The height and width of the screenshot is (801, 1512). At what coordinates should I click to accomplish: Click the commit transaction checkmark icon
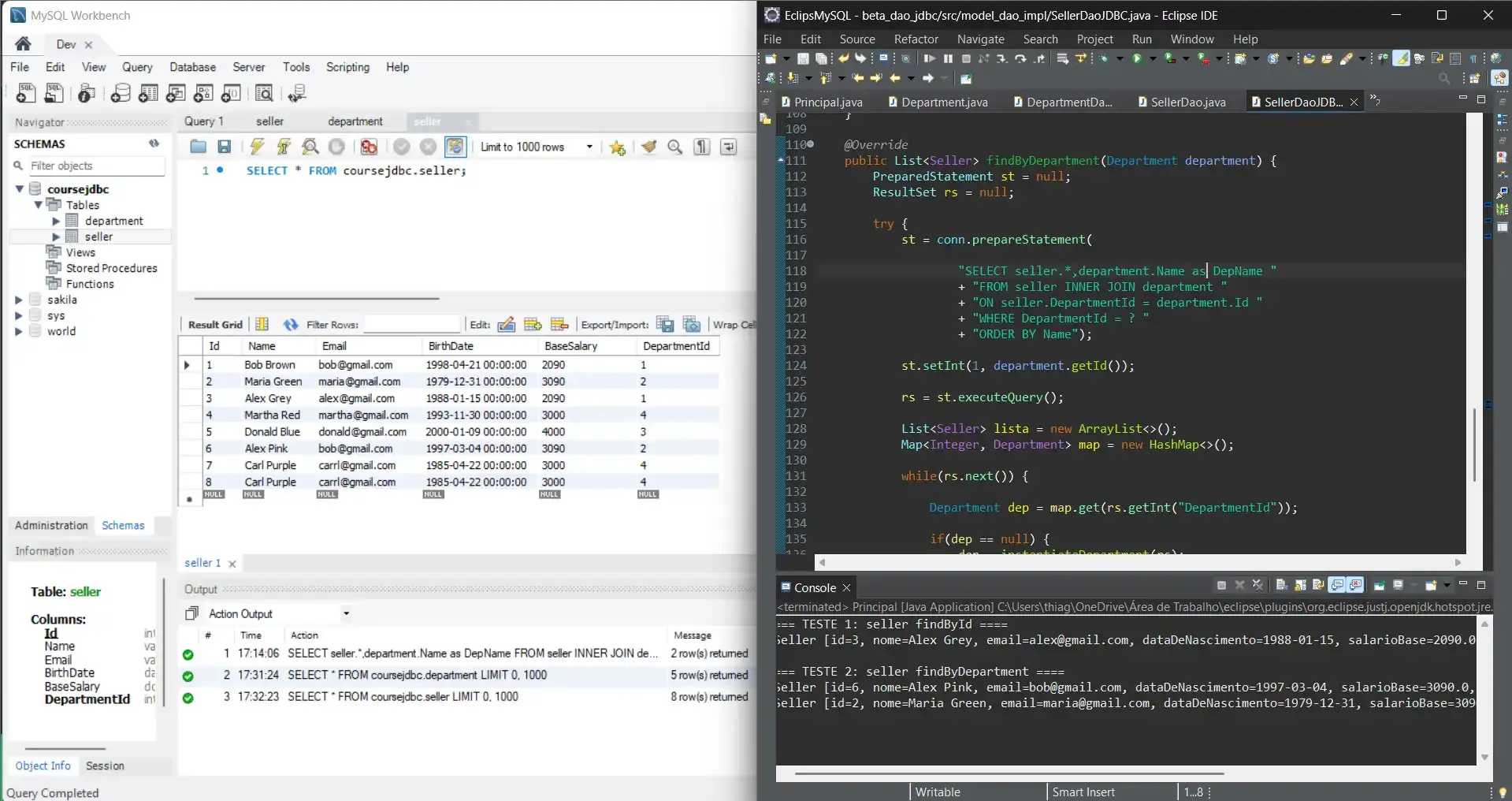tap(402, 147)
